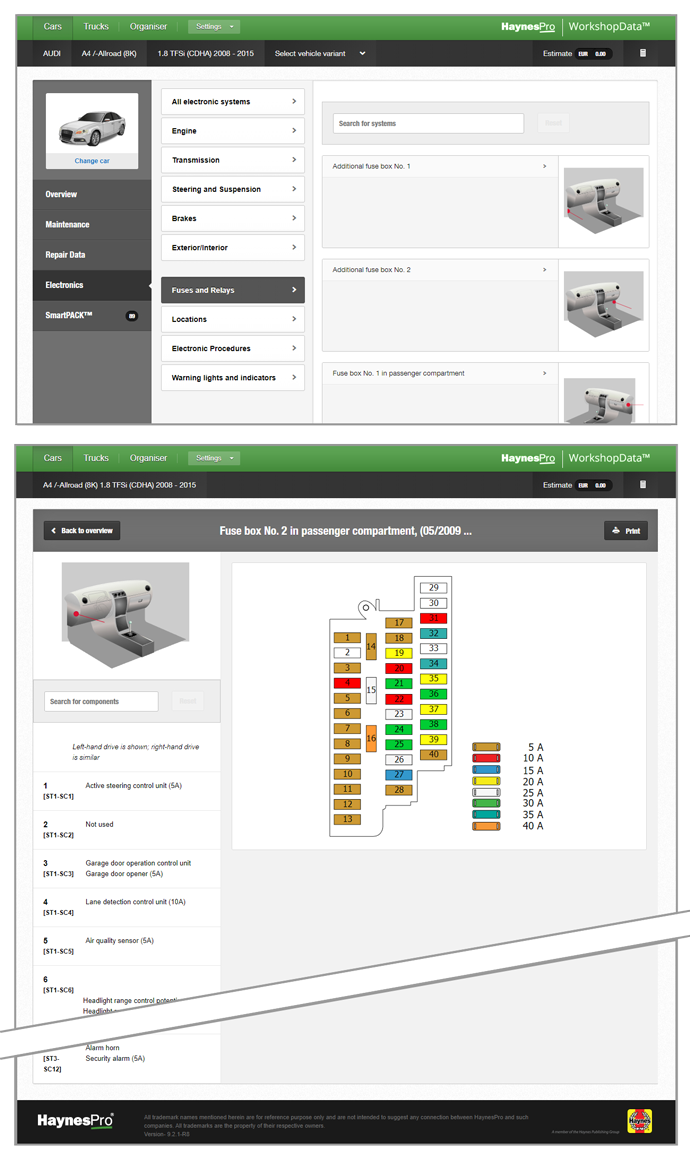Click the trash bin icon in top bar
The width and height of the screenshot is (690, 1163).
pos(642,53)
